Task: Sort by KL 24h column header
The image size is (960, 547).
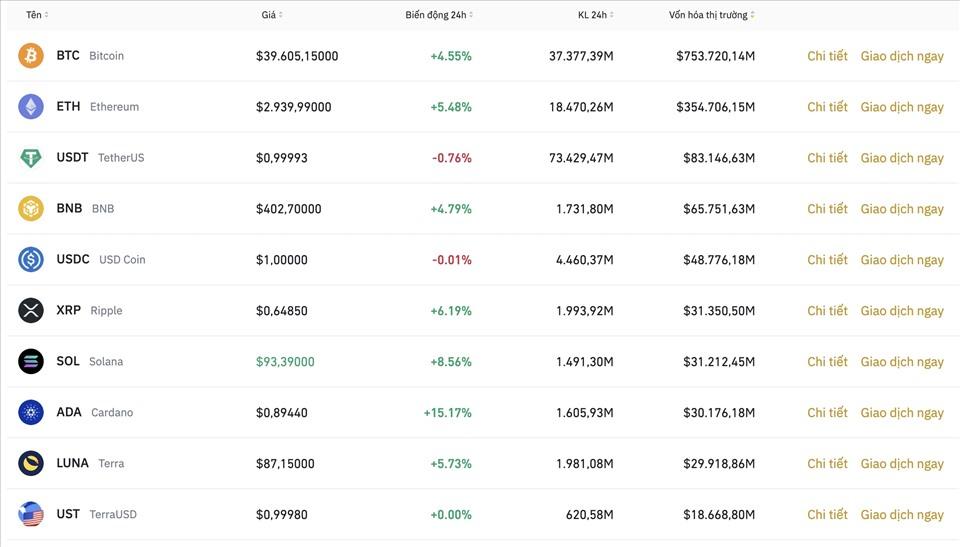Action: 595,15
